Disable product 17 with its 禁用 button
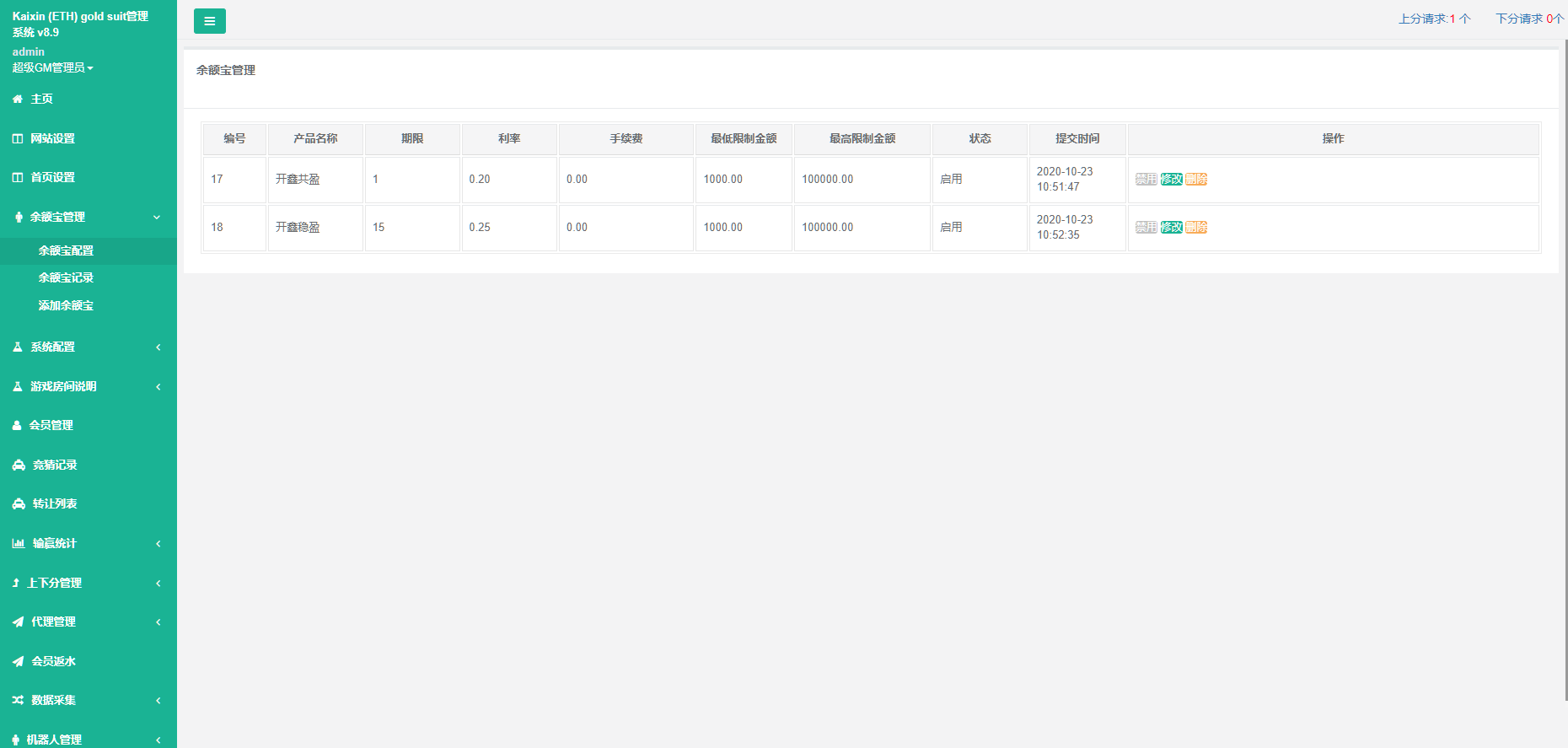 click(1146, 179)
